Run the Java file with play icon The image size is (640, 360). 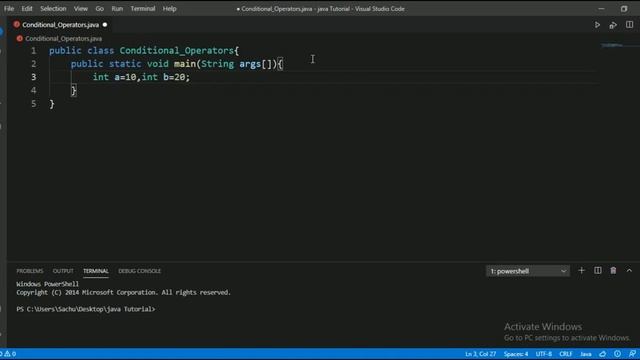coord(597,25)
